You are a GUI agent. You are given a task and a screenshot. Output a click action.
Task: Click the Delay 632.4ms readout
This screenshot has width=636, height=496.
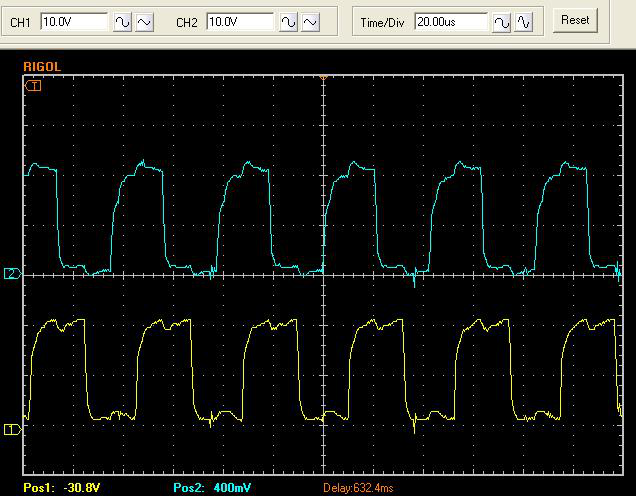[358, 487]
